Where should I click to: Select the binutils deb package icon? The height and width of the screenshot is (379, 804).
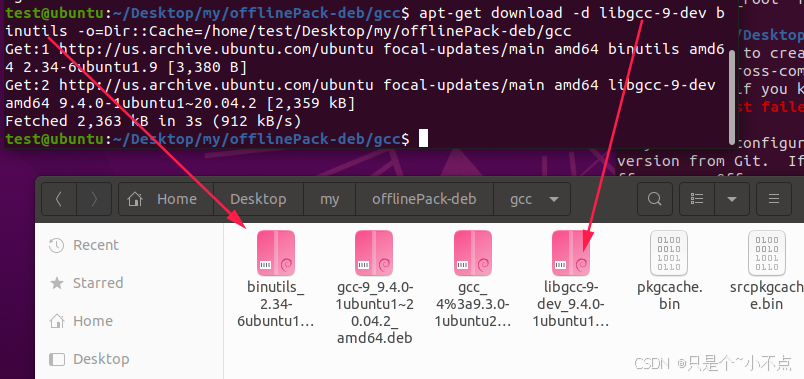coord(276,252)
